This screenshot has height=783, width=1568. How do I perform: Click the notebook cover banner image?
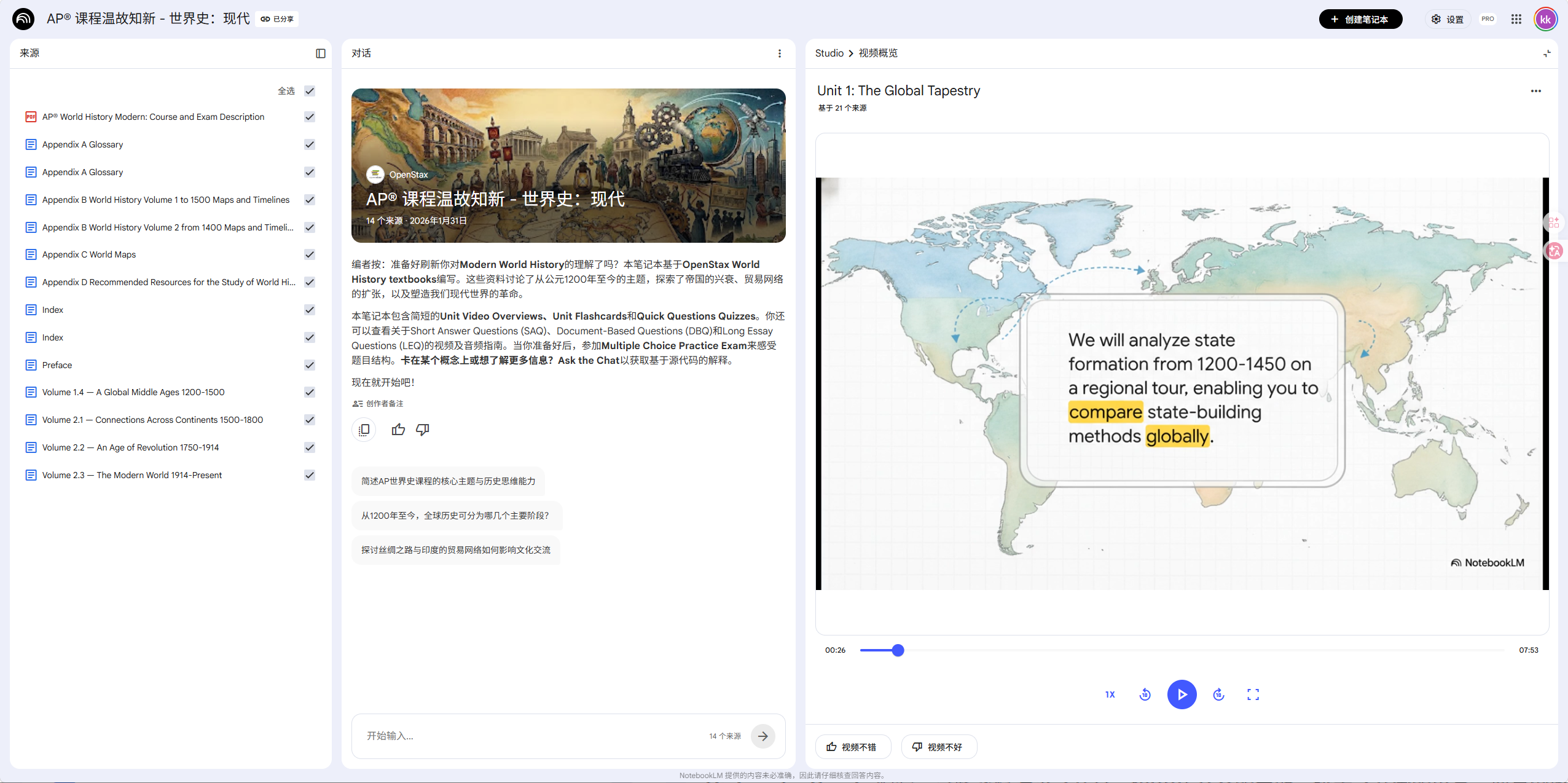pyautogui.click(x=568, y=165)
